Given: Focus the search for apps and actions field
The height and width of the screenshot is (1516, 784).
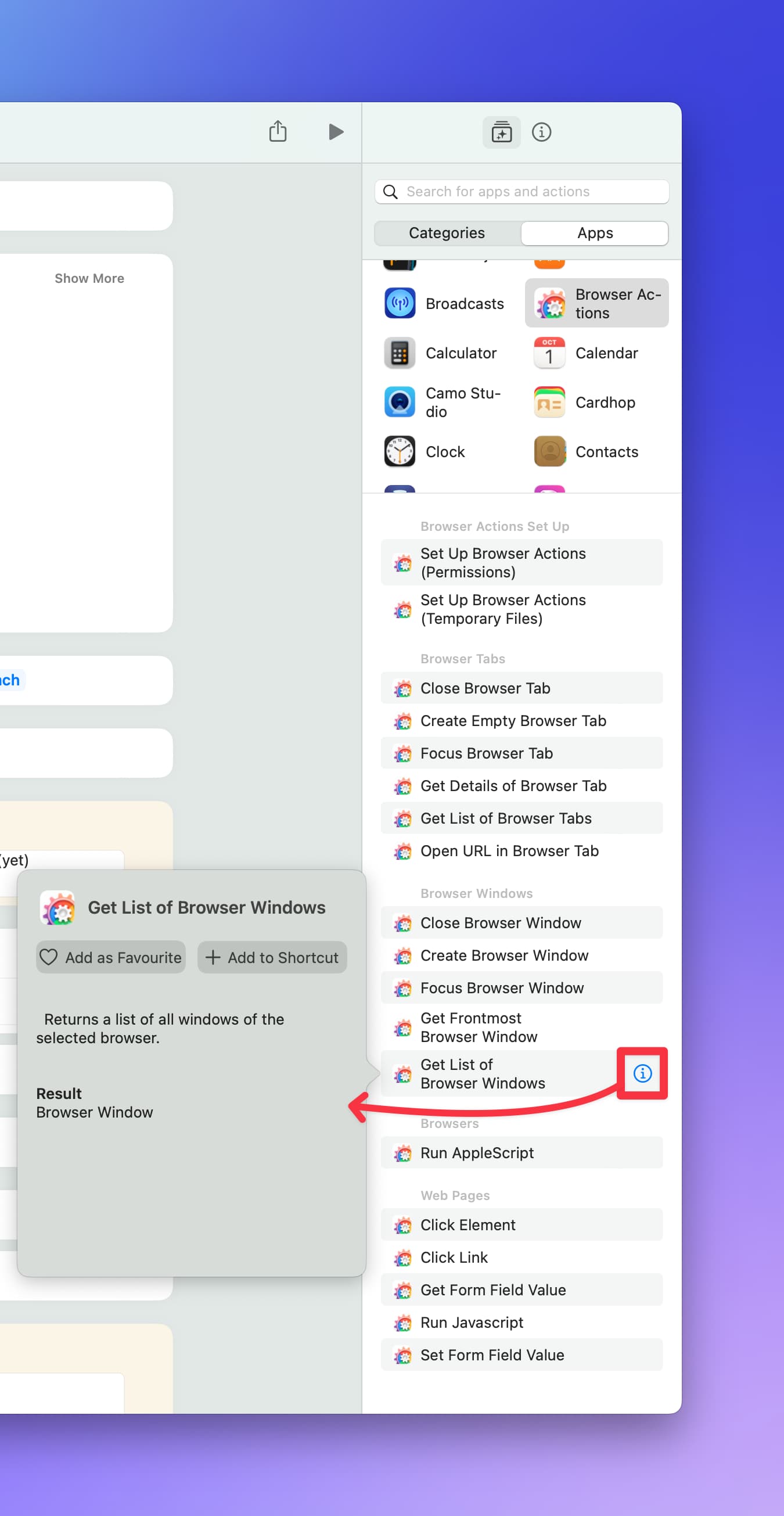Looking at the screenshot, I should 522,192.
